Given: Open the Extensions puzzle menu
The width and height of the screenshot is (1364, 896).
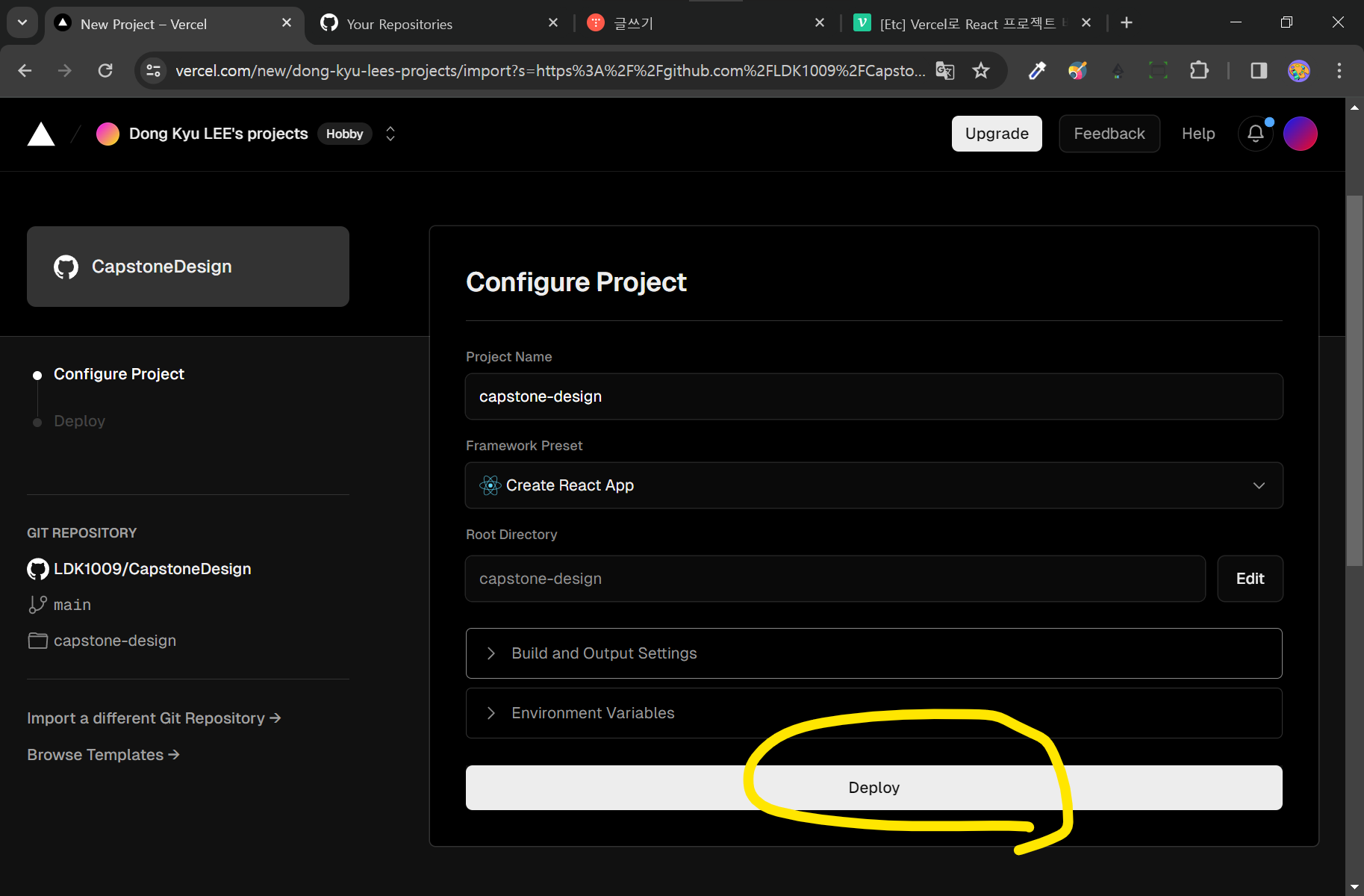Looking at the screenshot, I should tap(1199, 71).
